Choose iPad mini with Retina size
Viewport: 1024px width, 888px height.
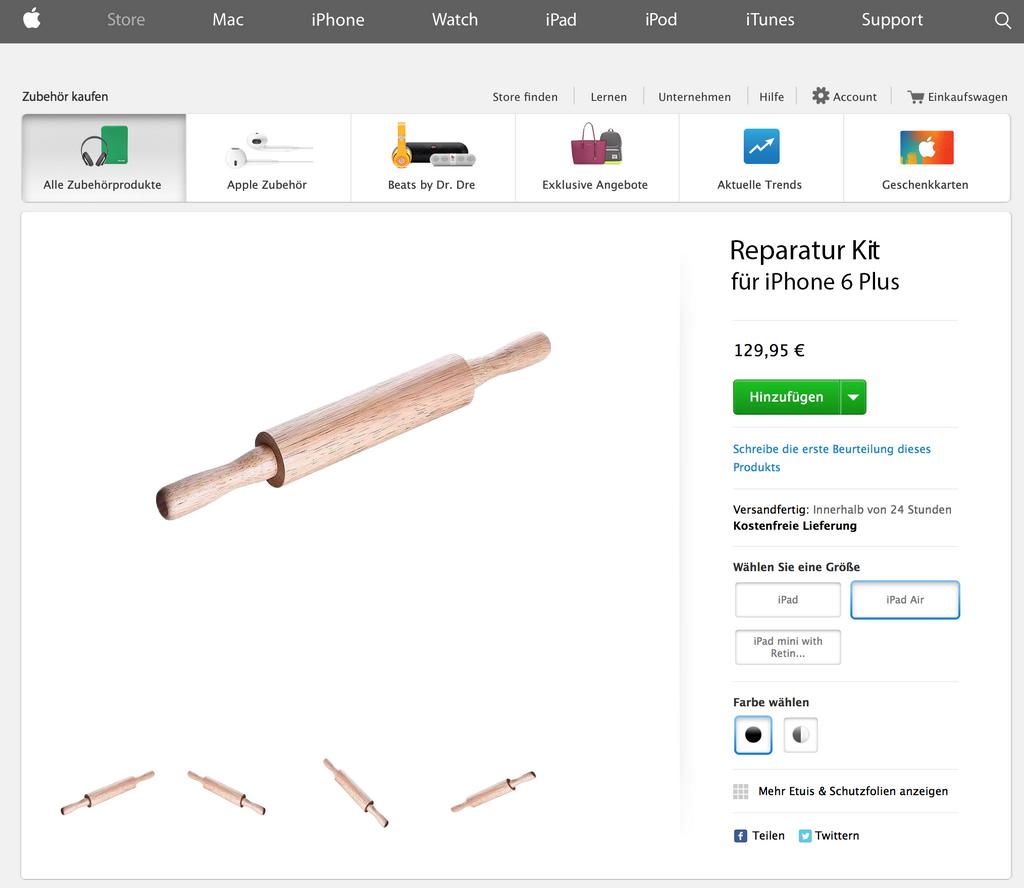[788, 647]
